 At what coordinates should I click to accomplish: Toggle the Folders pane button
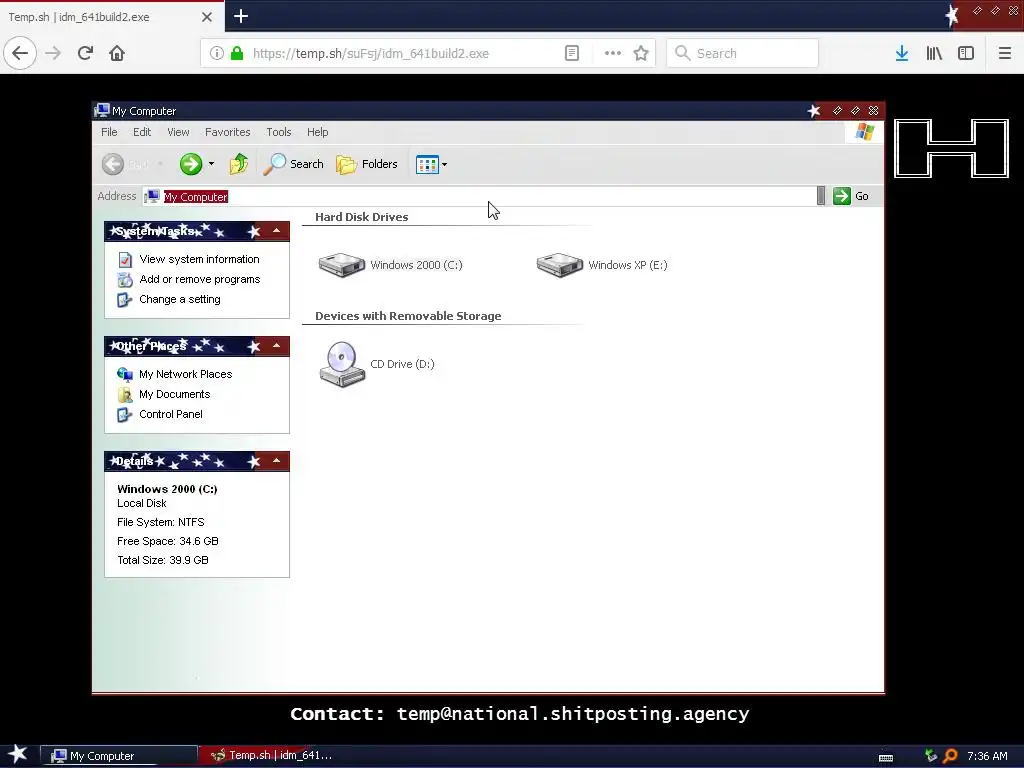(x=367, y=164)
